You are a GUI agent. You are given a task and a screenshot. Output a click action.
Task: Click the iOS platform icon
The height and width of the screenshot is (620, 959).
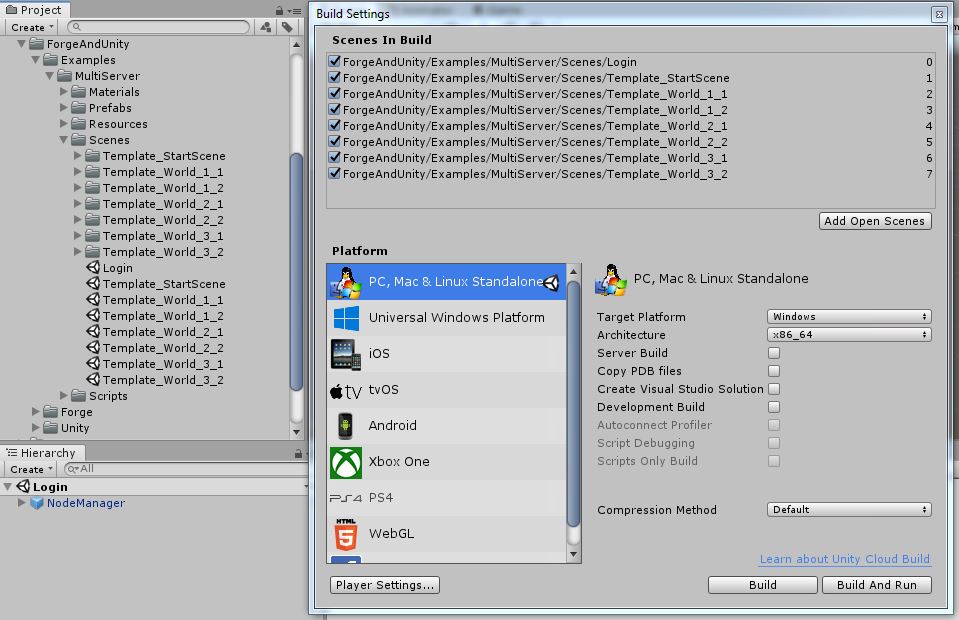[345, 354]
